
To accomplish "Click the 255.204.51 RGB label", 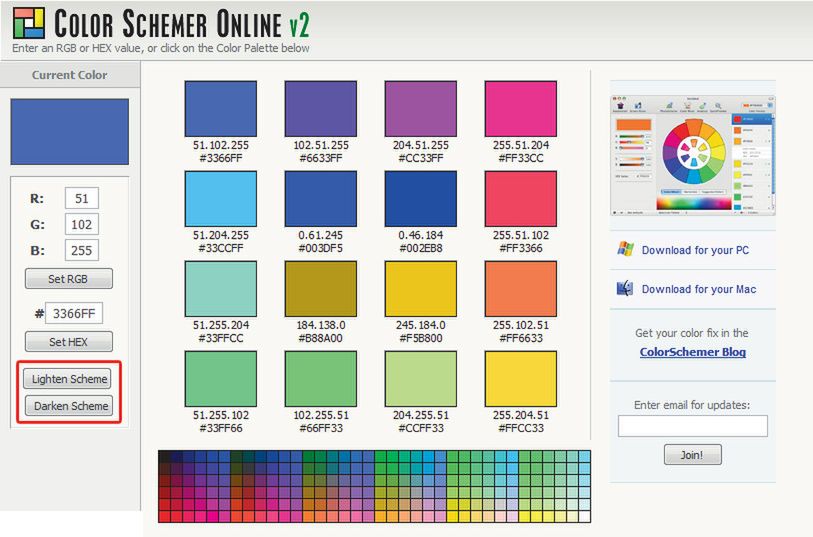I will (521, 416).
